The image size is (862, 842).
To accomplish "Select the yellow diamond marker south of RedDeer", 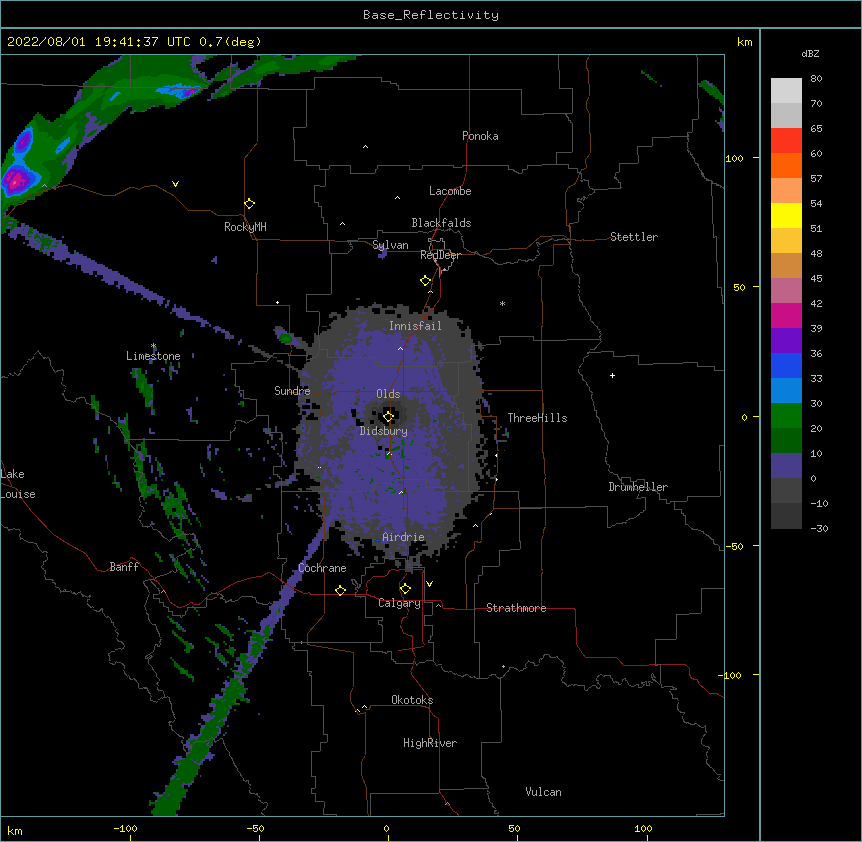I will click(x=426, y=281).
